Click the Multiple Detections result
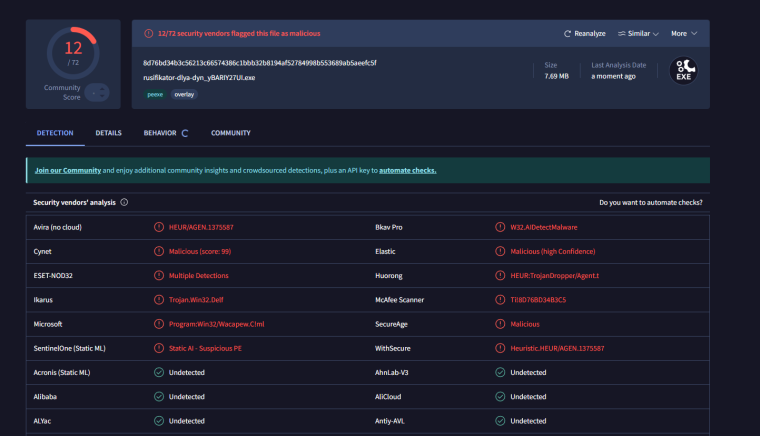This screenshot has height=436, width=760. pos(198,276)
